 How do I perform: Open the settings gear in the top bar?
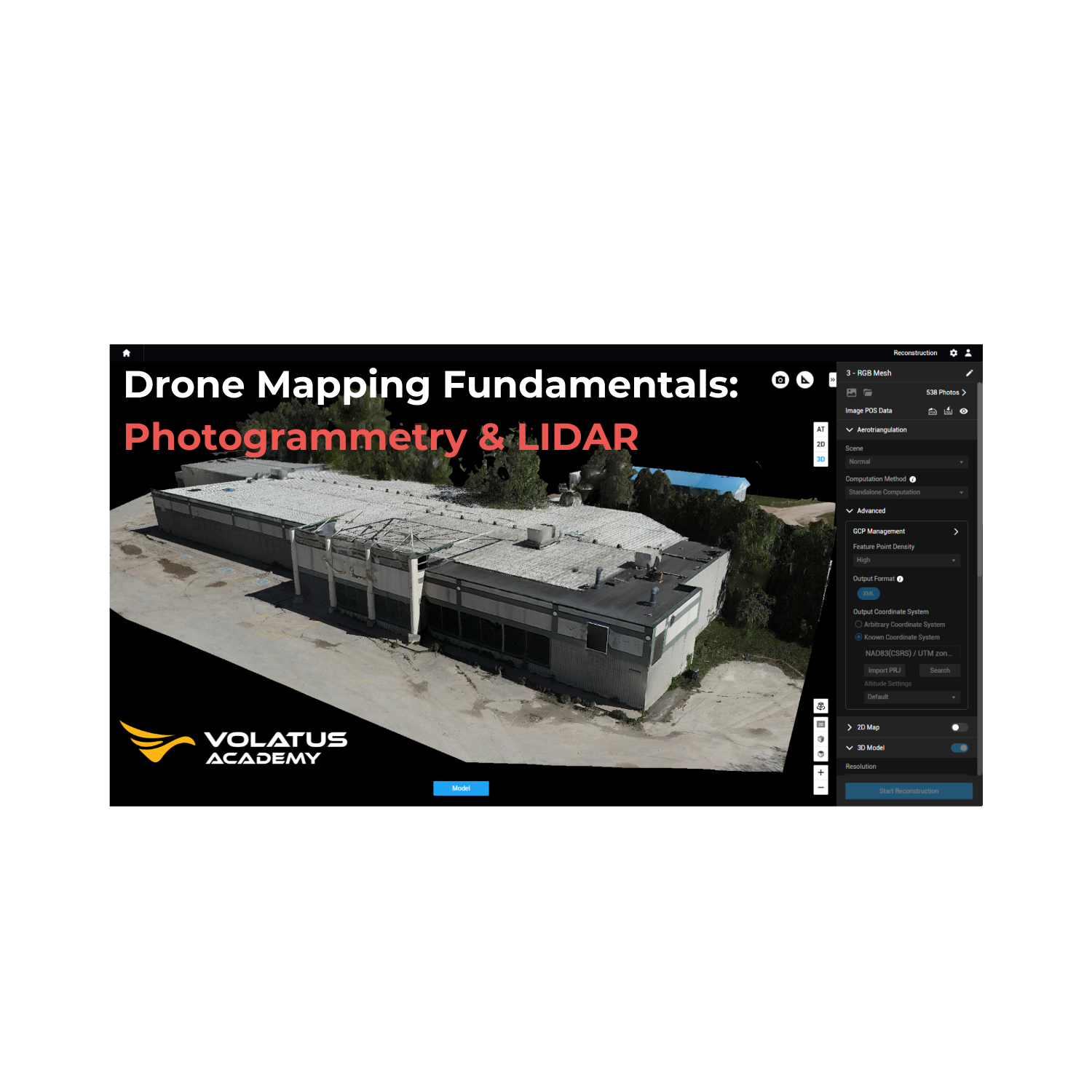(x=953, y=353)
